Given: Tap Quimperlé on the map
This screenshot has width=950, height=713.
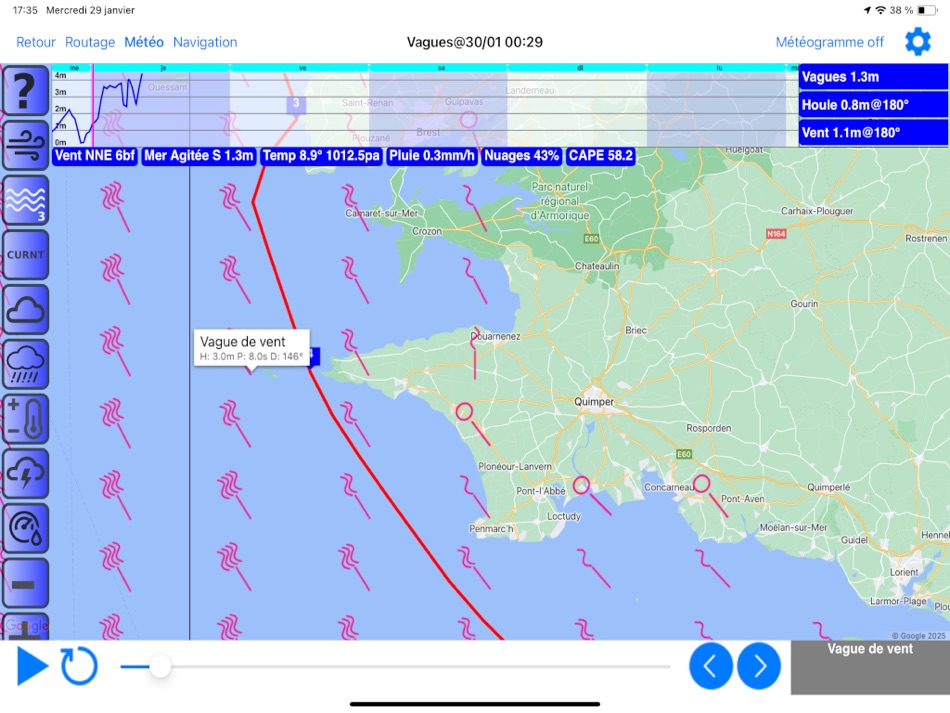Looking at the screenshot, I should click(829, 487).
